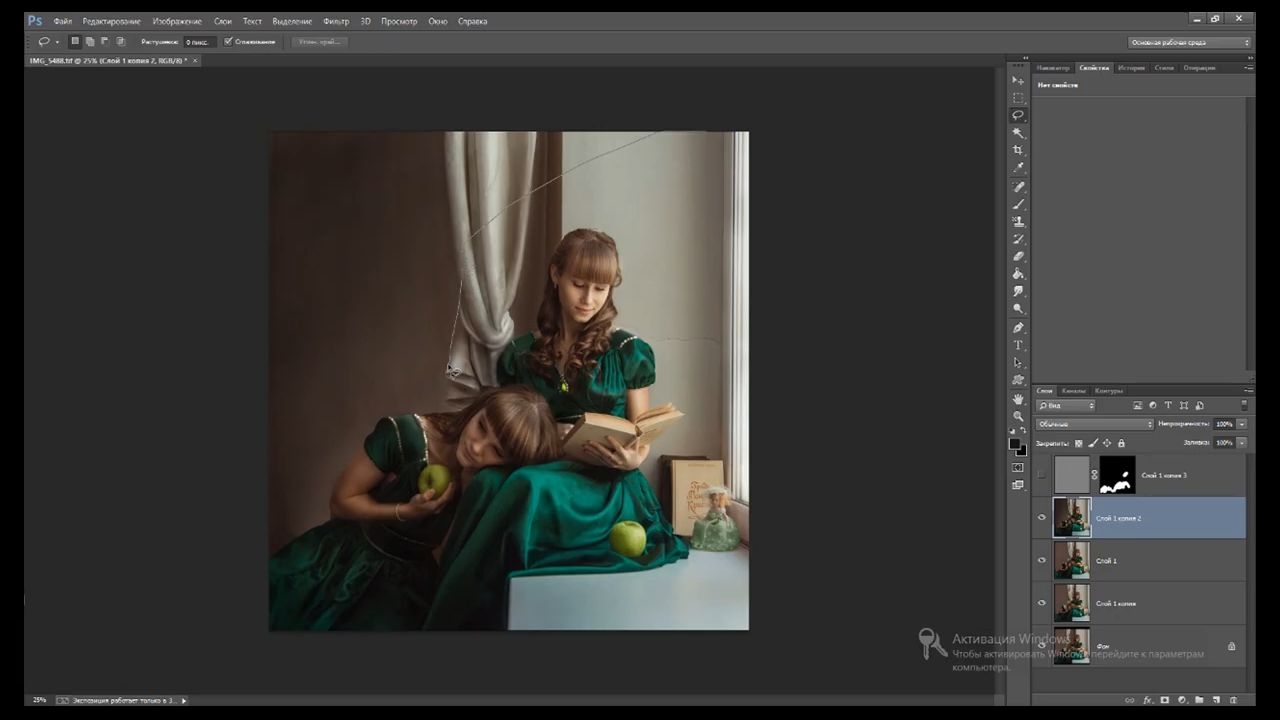Select the Dodge tool
1280x720 pixels.
coord(1018,309)
